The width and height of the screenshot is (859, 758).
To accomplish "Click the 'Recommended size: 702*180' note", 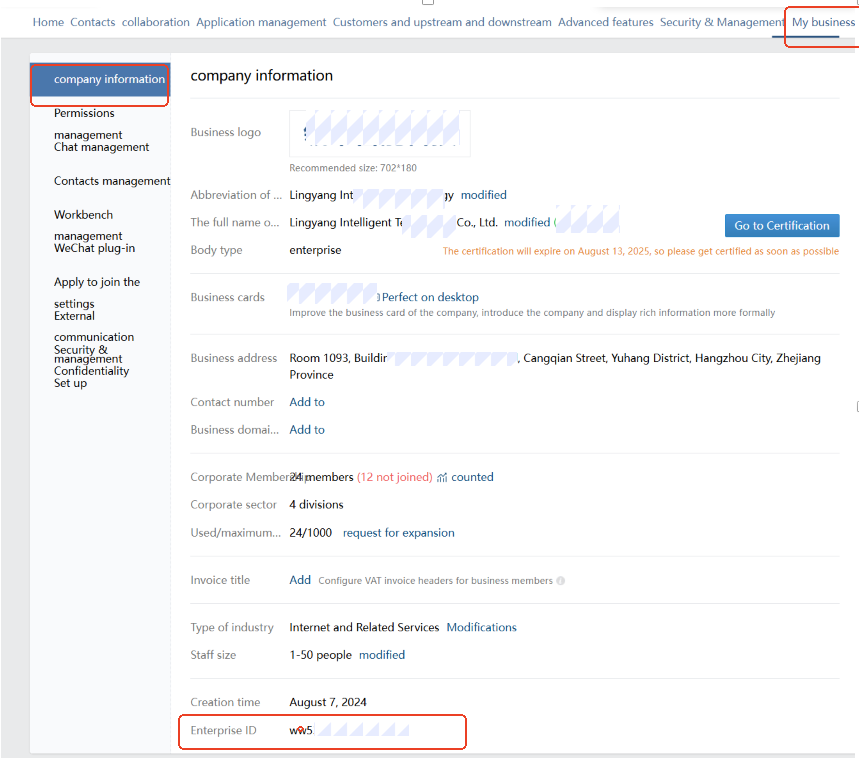I will [353, 168].
